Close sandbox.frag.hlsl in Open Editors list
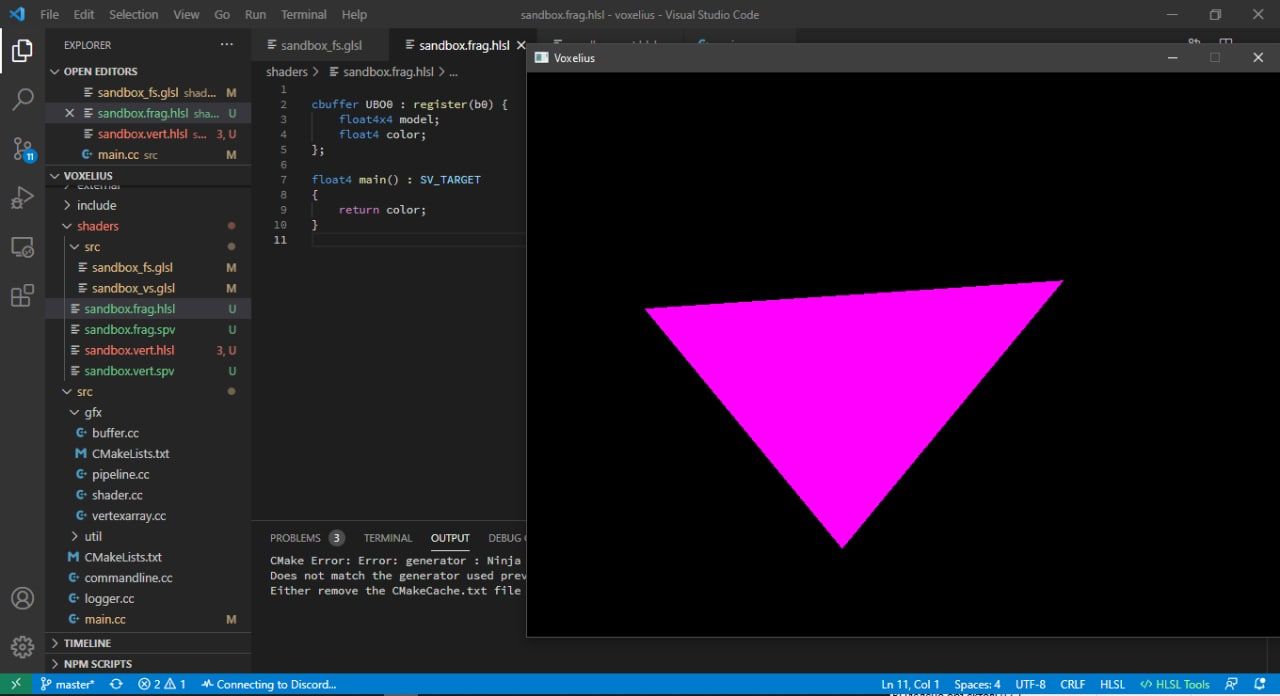Screen dimensions: 1280x696 70,113
